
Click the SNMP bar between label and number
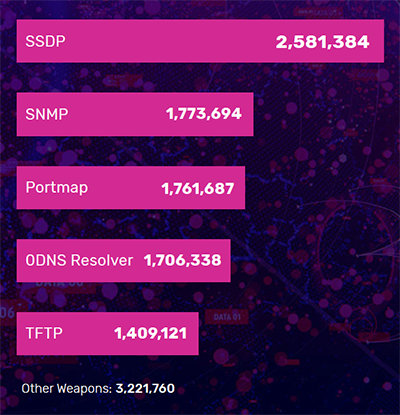[117, 114]
